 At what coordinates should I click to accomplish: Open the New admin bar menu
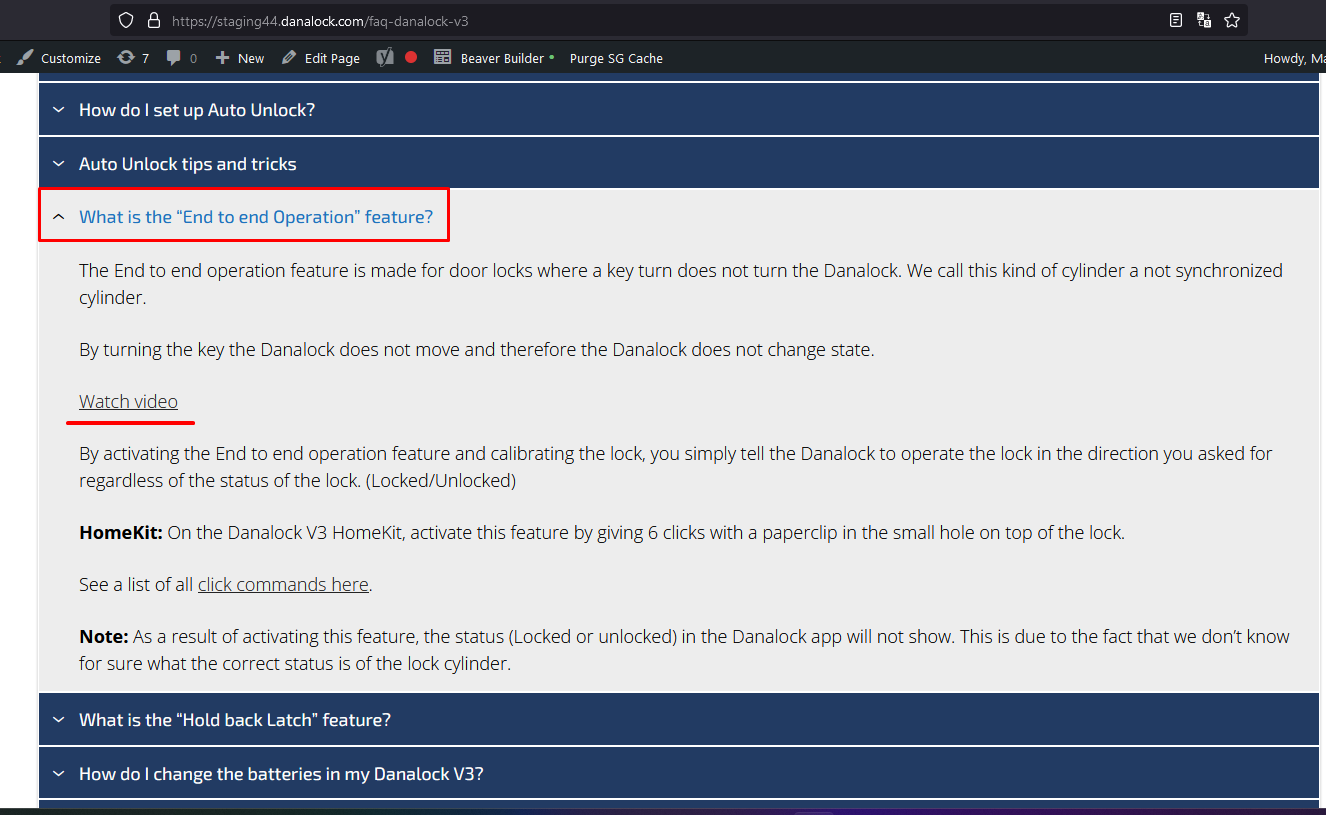click(240, 58)
